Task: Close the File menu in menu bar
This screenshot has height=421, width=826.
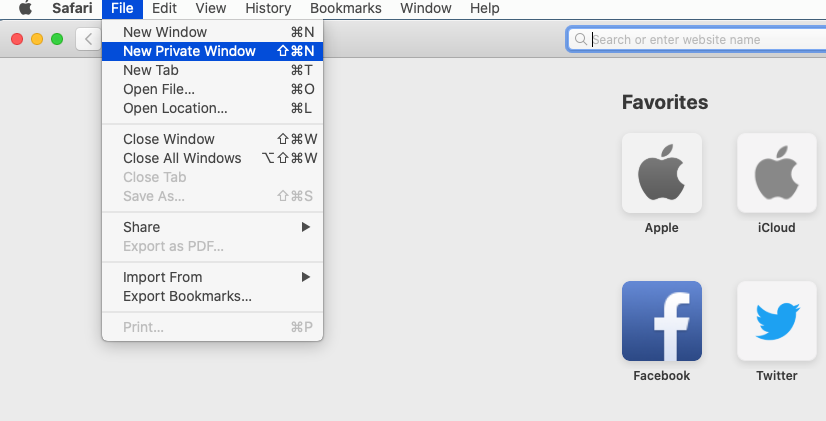Action: (122, 8)
